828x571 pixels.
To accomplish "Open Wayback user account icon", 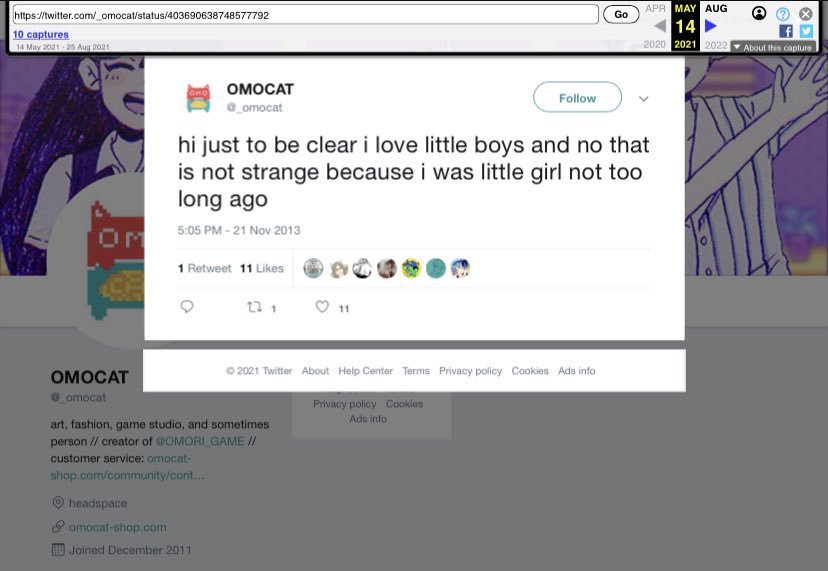I will click(x=759, y=13).
